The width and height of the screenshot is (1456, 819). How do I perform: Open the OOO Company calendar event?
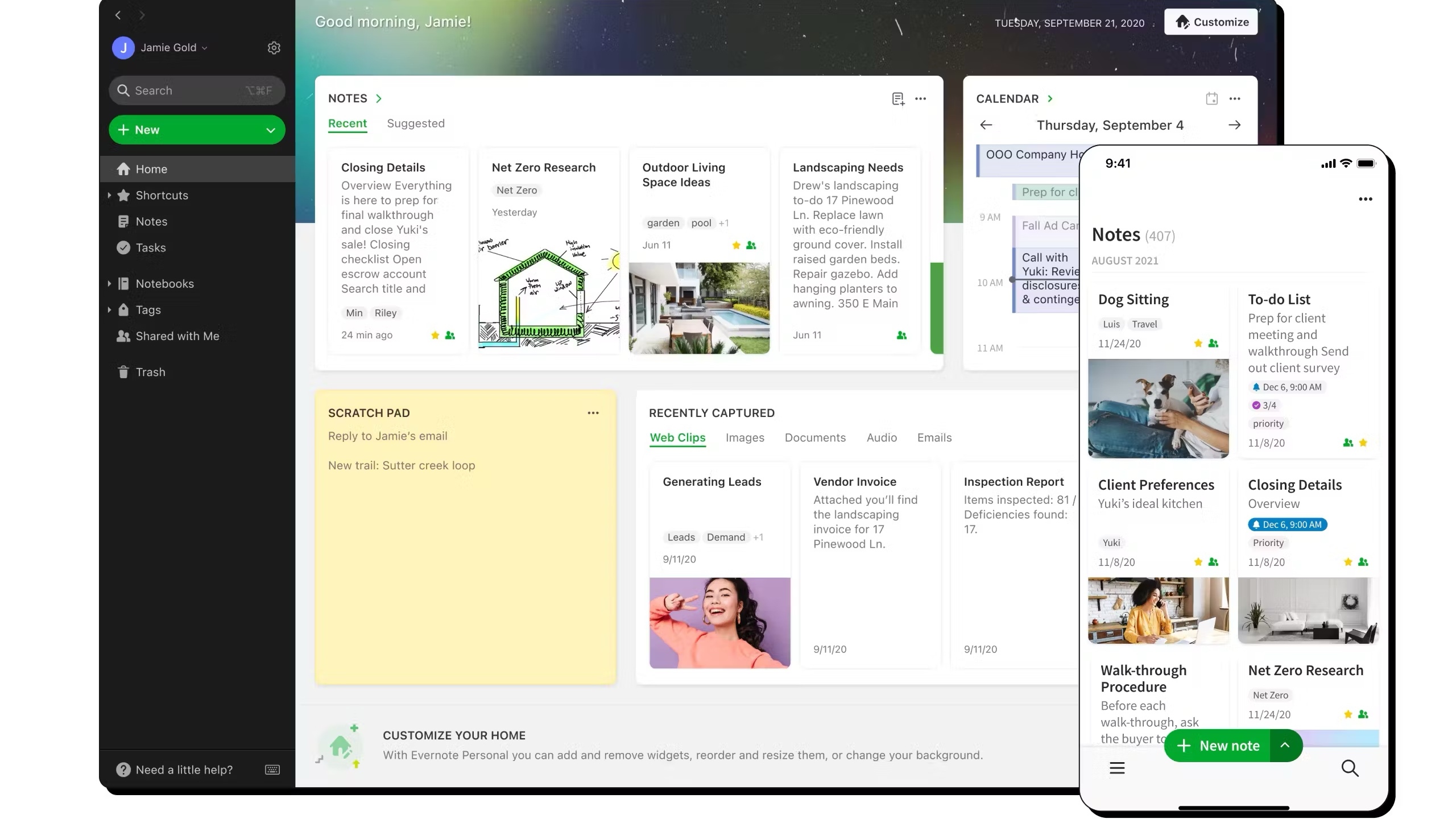[x=1028, y=160]
